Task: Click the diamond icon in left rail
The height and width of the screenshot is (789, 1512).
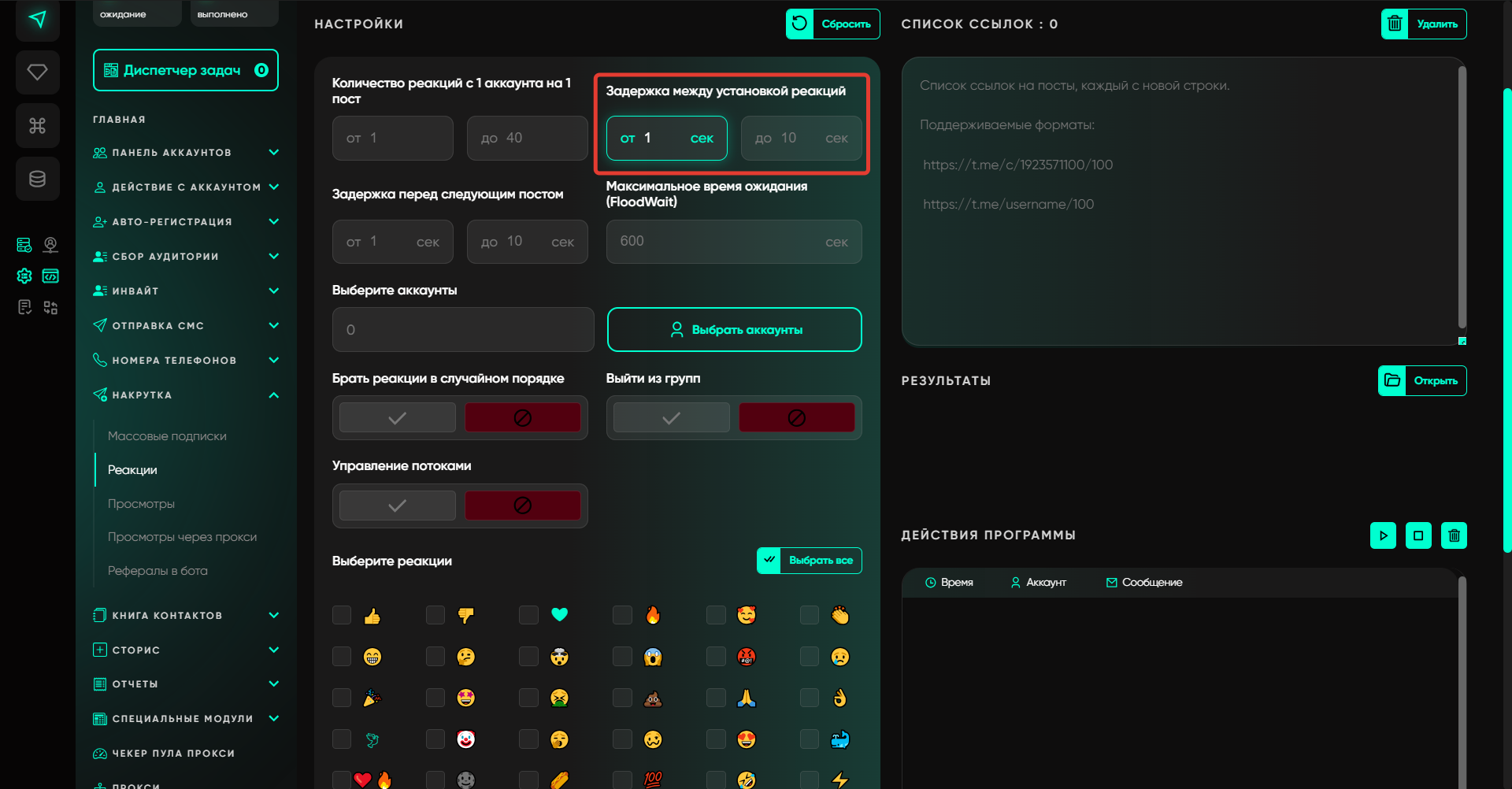Action: tap(38, 72)
